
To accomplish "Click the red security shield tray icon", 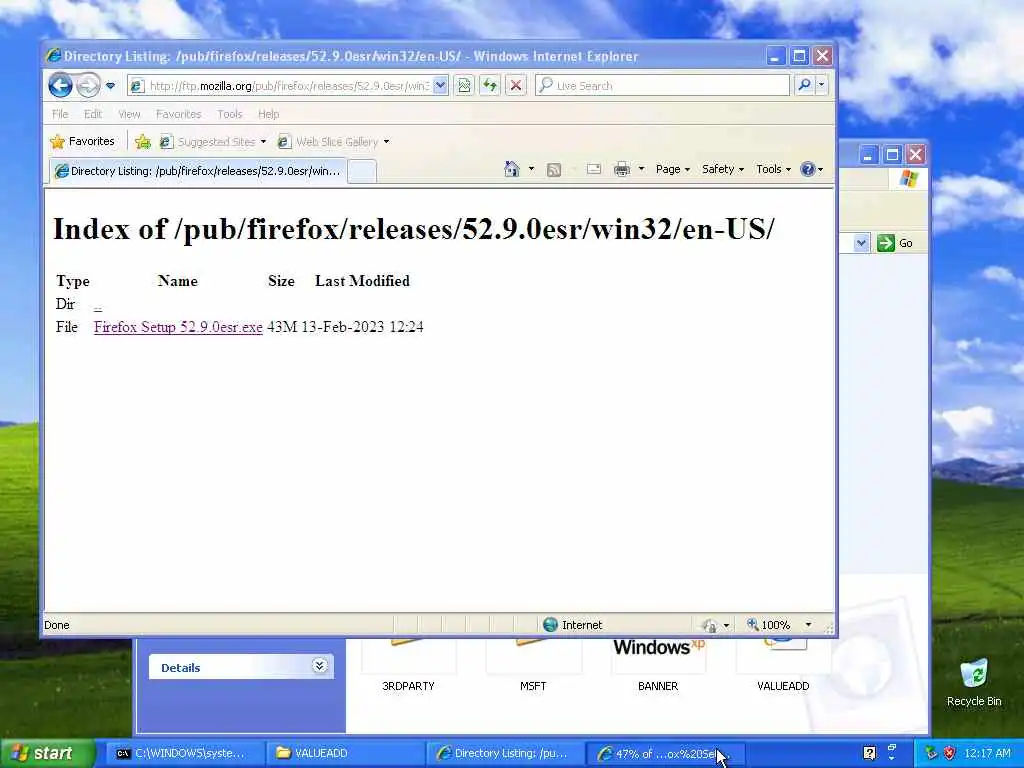I will pos(950,753).
